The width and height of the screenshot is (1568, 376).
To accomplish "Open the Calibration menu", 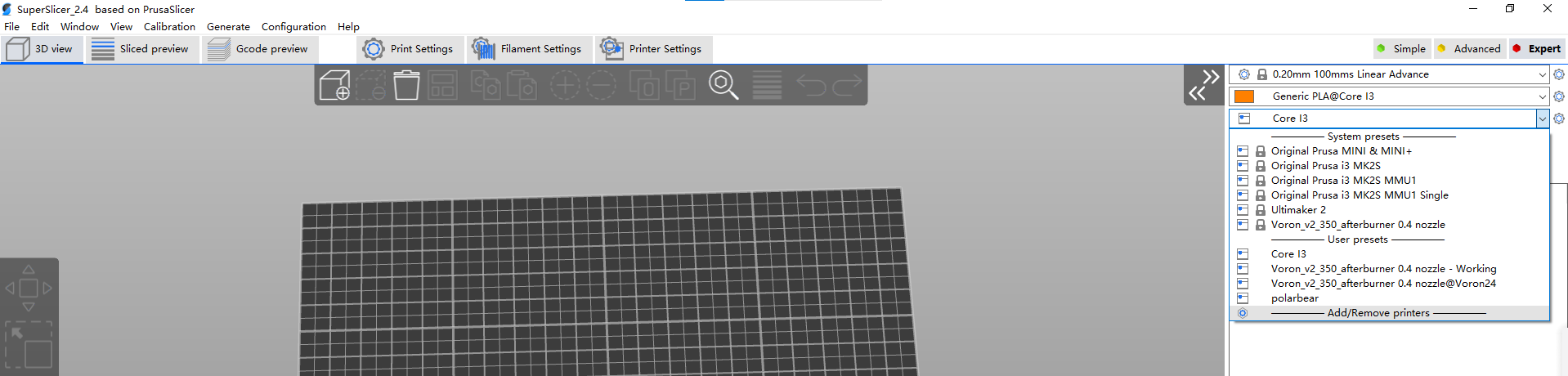I will 169,27.
